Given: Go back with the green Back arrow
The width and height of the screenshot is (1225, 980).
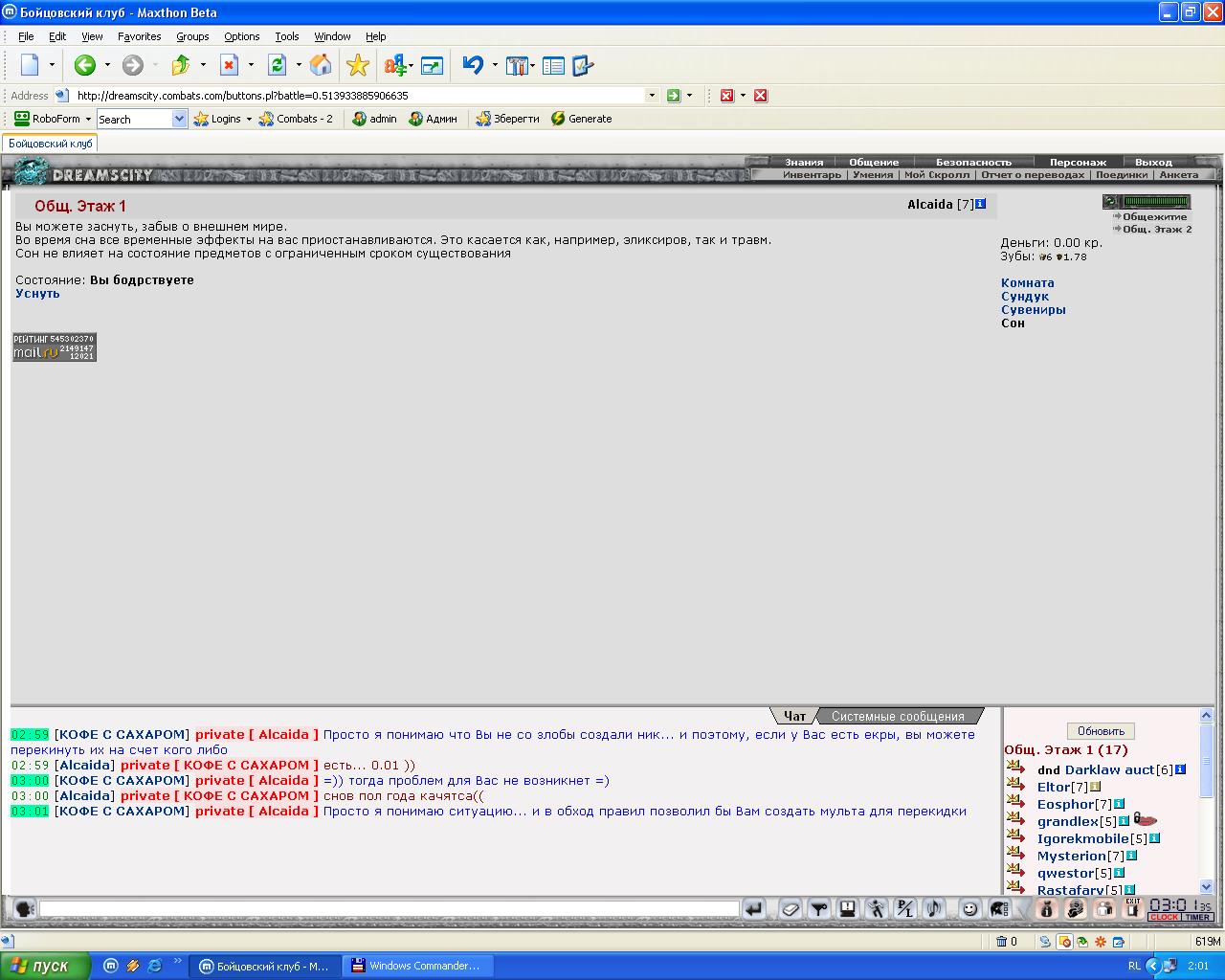Looking at the screenshot, I should click(x=85, y=65).
